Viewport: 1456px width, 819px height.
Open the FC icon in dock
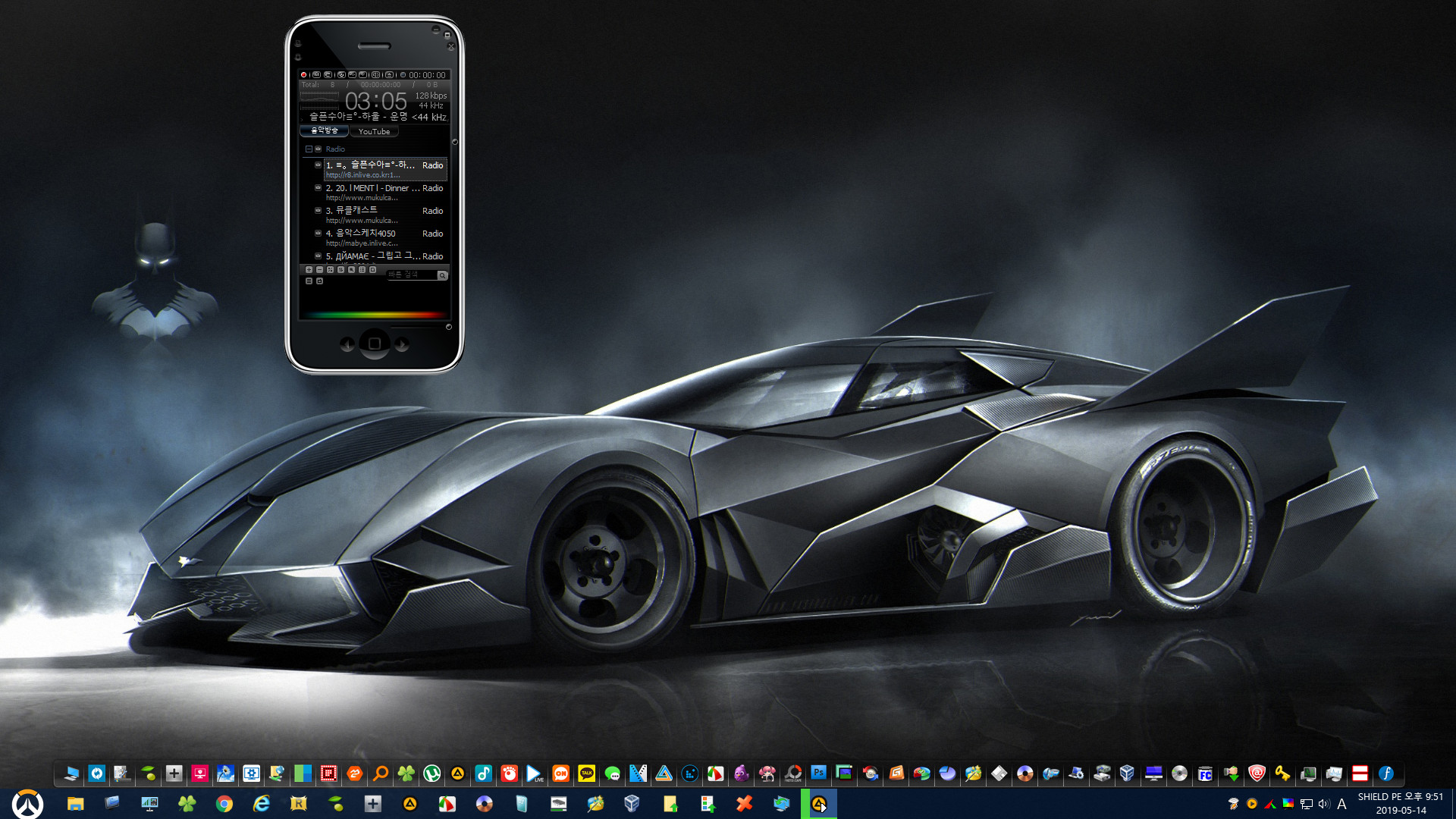[1205, 773]
